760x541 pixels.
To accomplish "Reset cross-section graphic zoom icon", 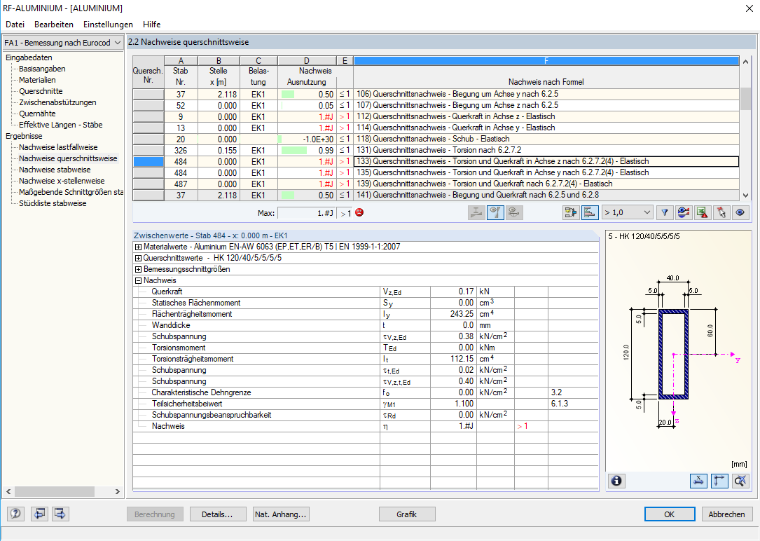I will tap(740, 481).
